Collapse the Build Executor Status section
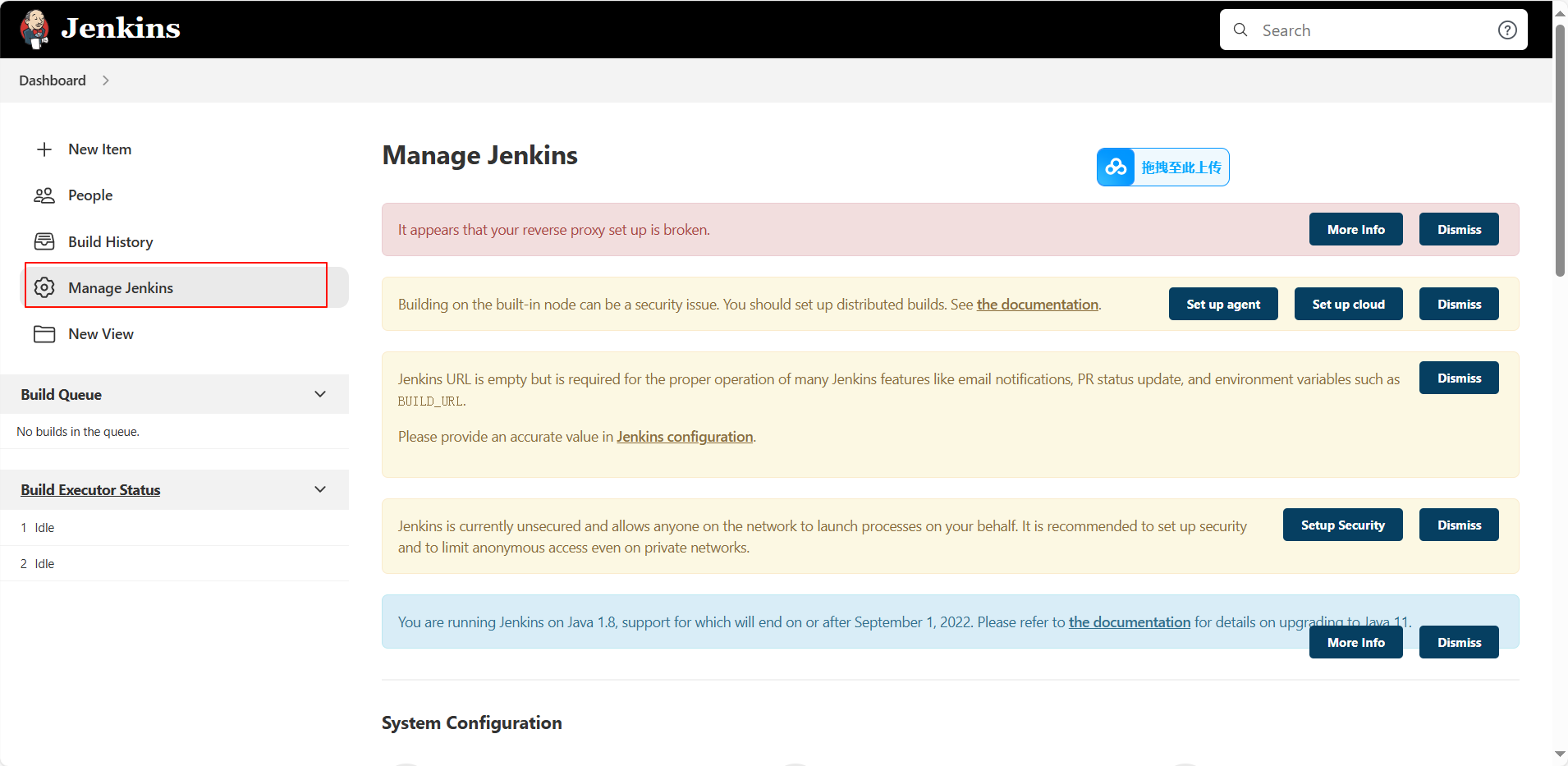 point(320,489)
